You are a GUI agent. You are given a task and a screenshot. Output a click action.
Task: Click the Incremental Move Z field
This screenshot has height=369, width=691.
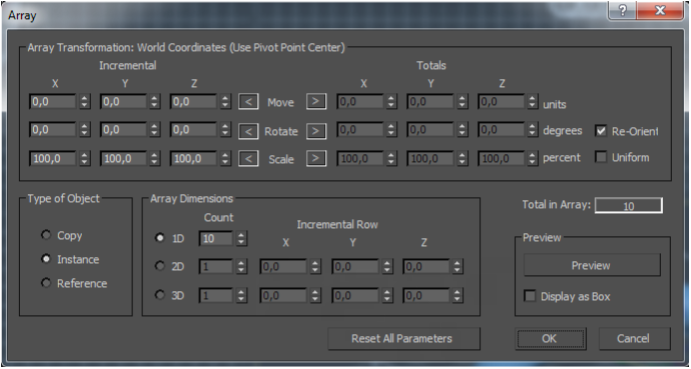click(x=194, y=102)
